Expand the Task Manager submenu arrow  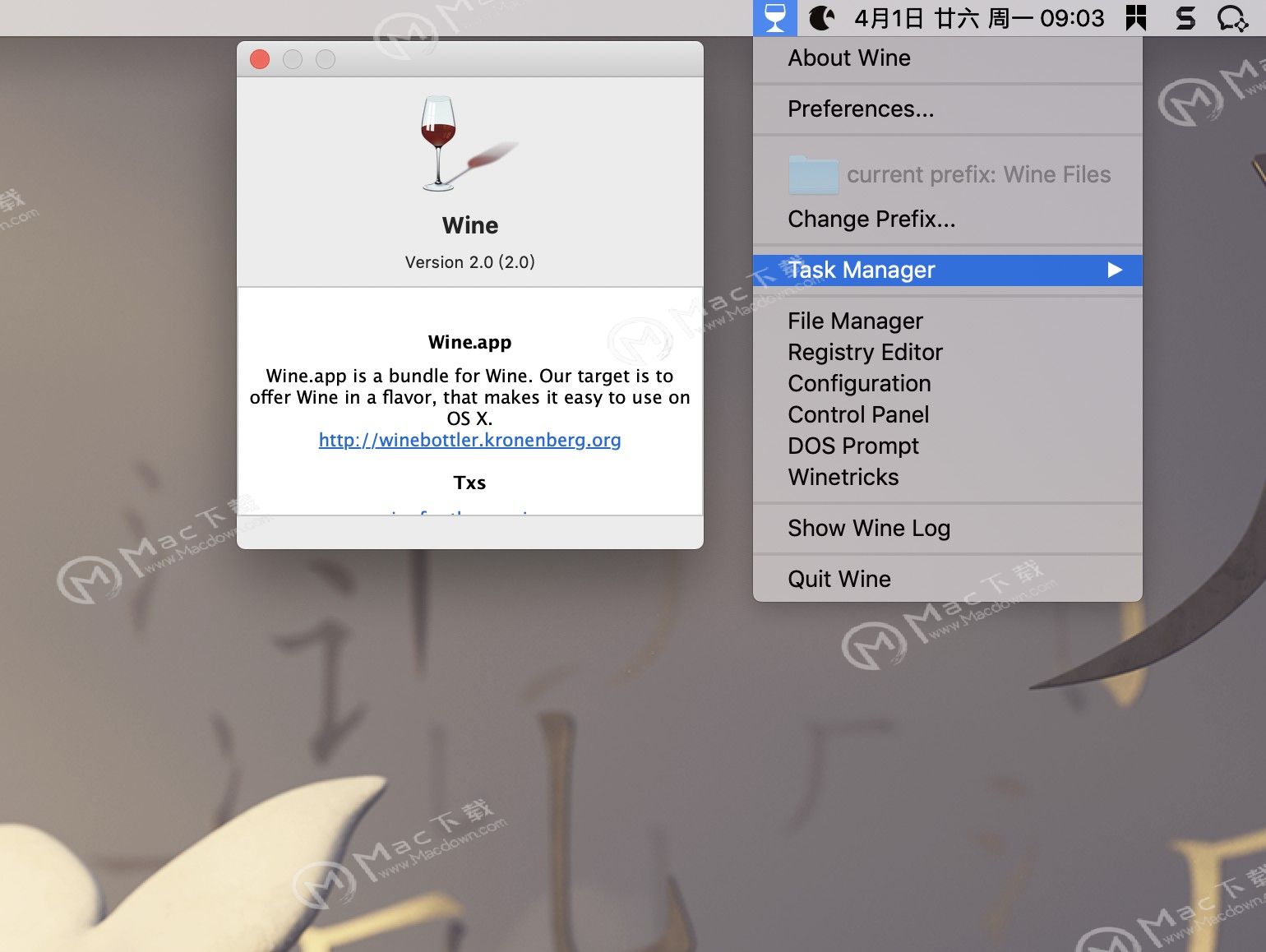click(x=1115, y=270)
